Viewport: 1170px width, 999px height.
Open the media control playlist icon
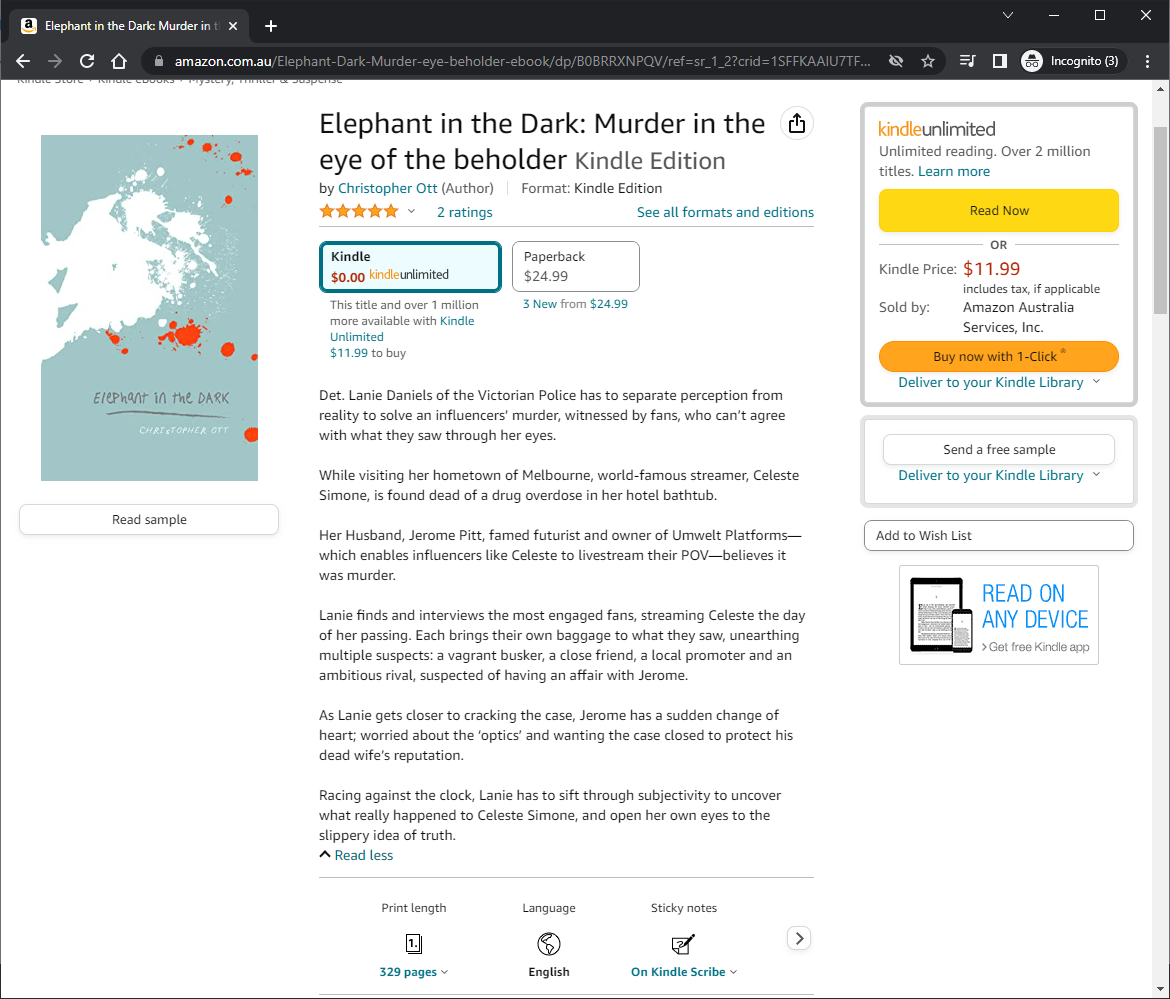[x=968, y=61]
